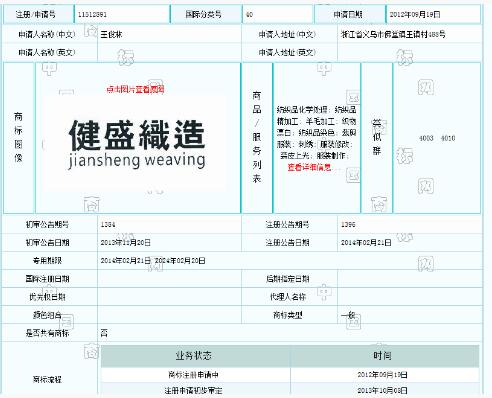Select the 申请人名称(中文) label
492x398 pixels.
[47, 34]
